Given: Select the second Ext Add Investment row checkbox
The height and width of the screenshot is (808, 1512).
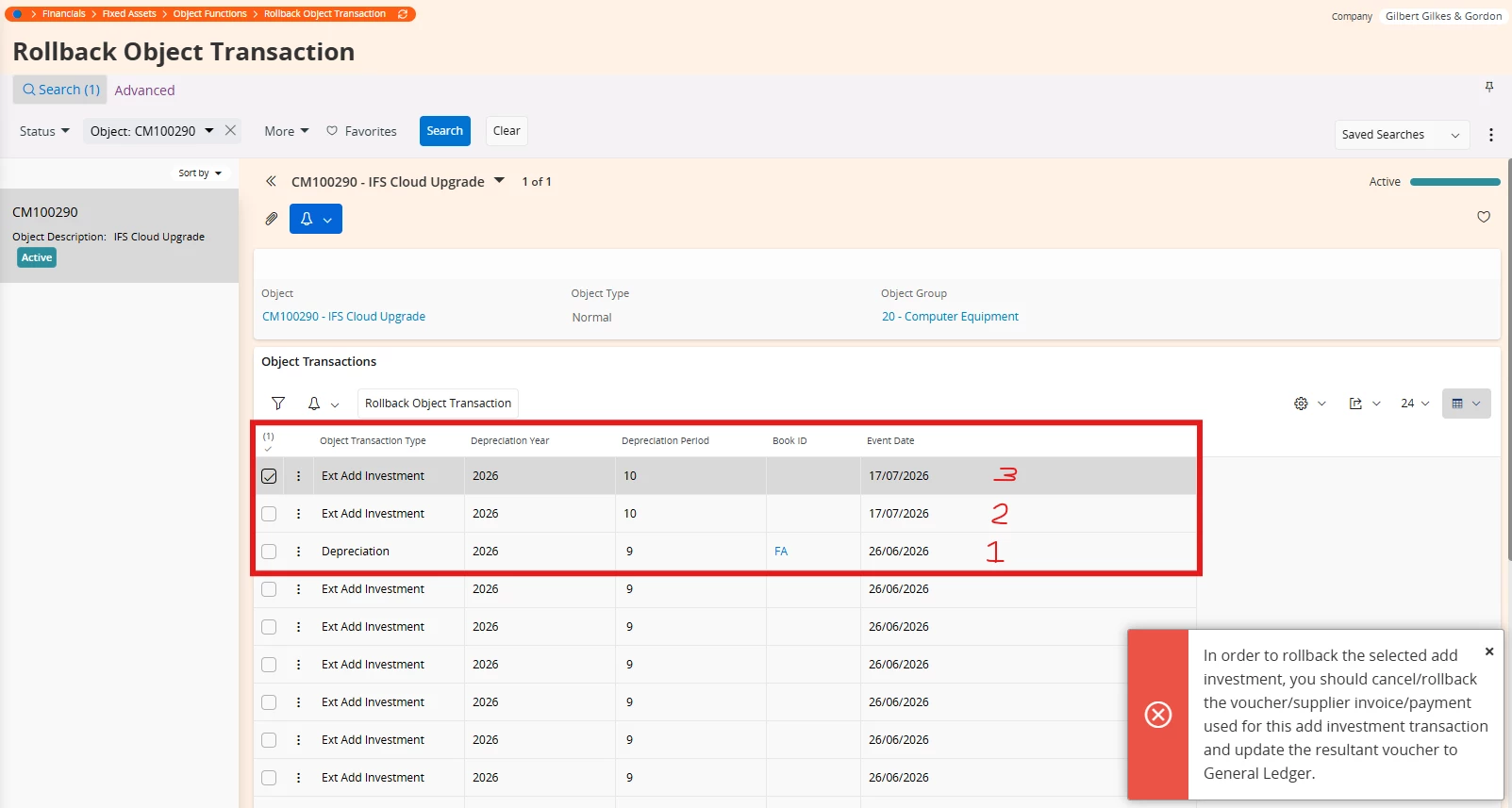Looking at the screenshot, I should [269, 514].
